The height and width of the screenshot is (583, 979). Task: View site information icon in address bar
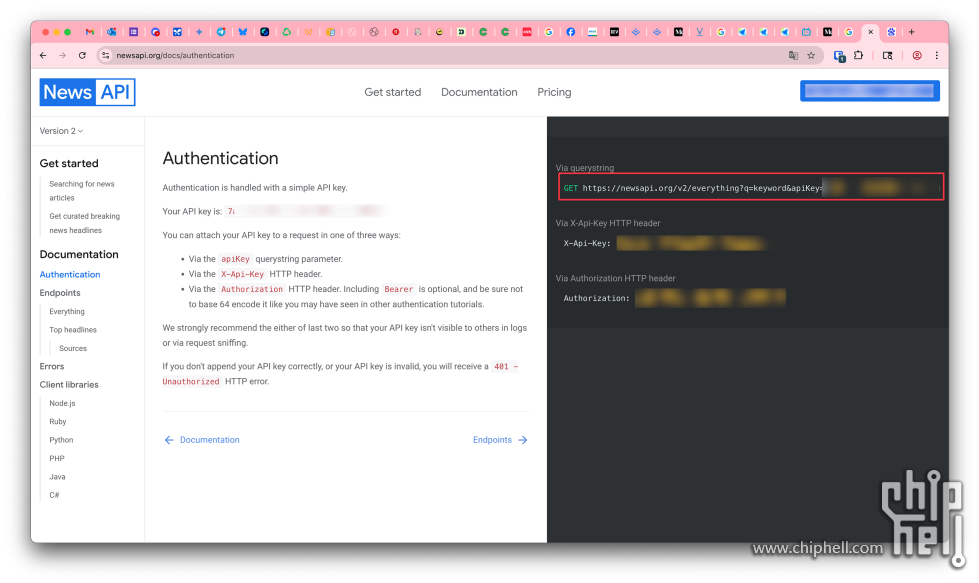pyautogui.click(x=106, y=56)
